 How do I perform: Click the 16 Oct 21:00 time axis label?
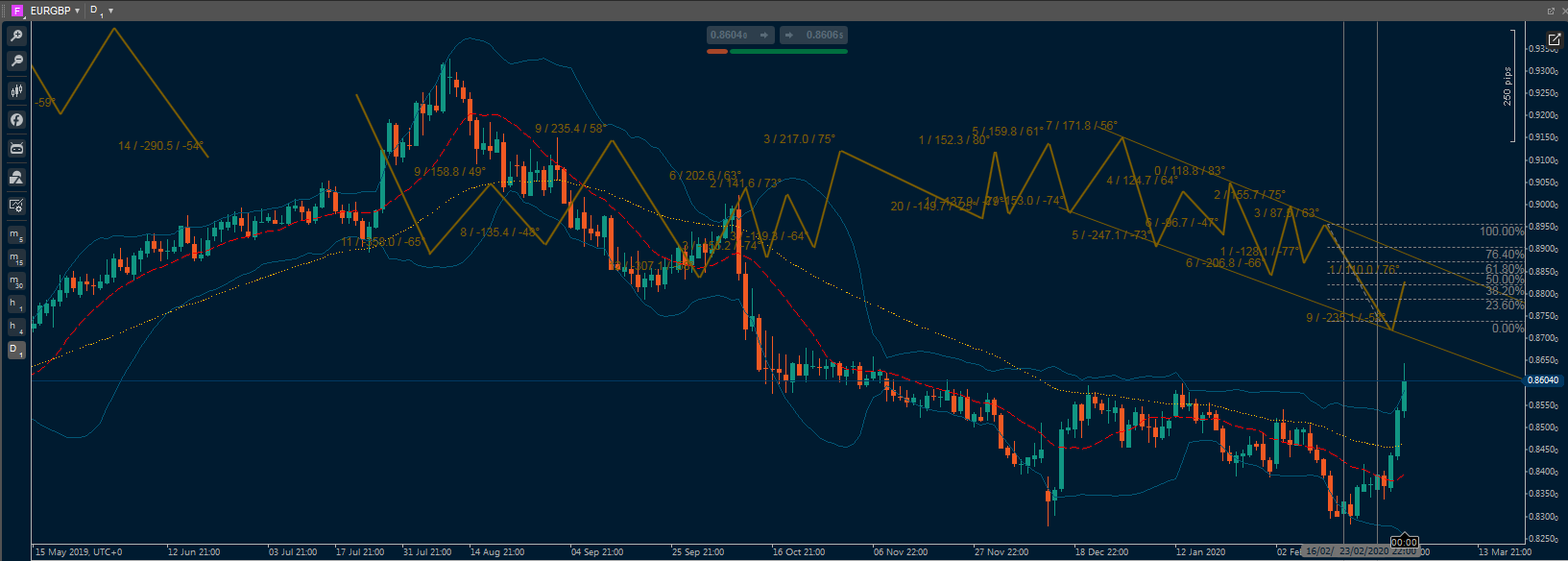pyautogui.click(x=799, y=552)
